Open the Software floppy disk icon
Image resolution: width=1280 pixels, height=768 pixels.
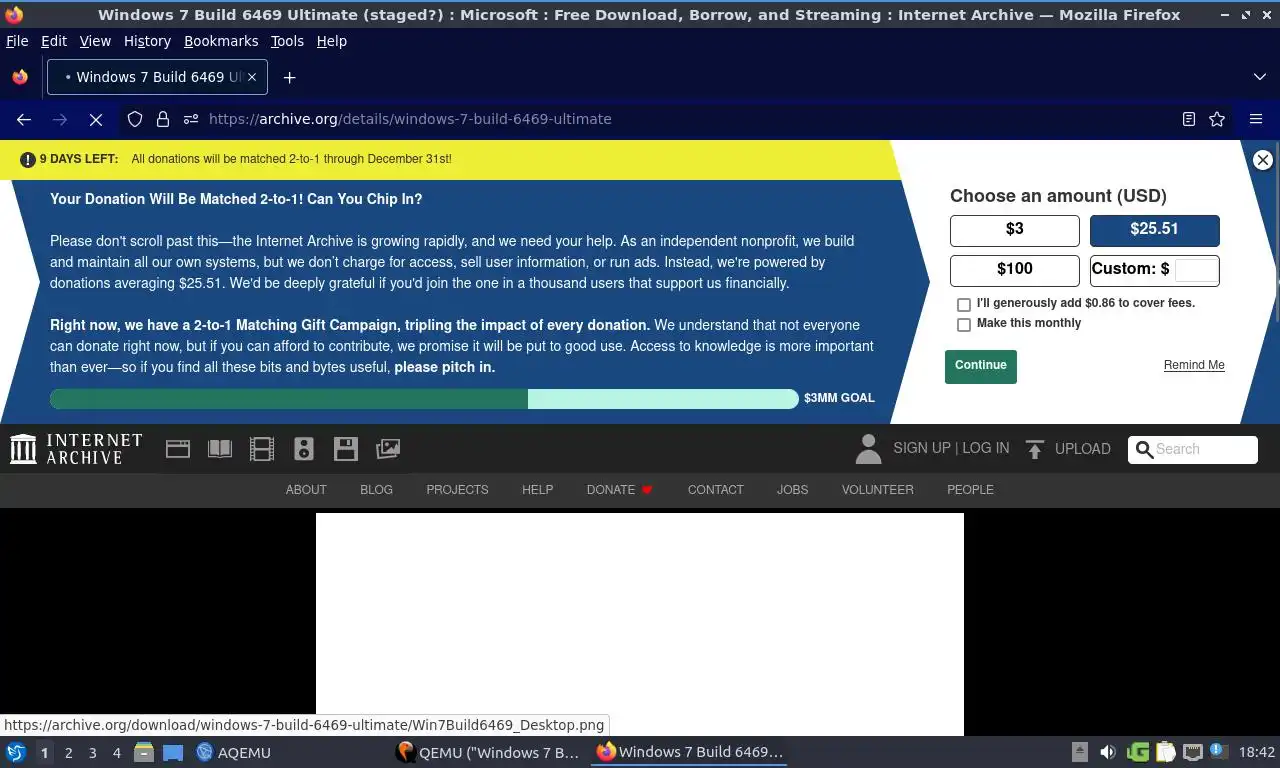[x=346, y=449]
